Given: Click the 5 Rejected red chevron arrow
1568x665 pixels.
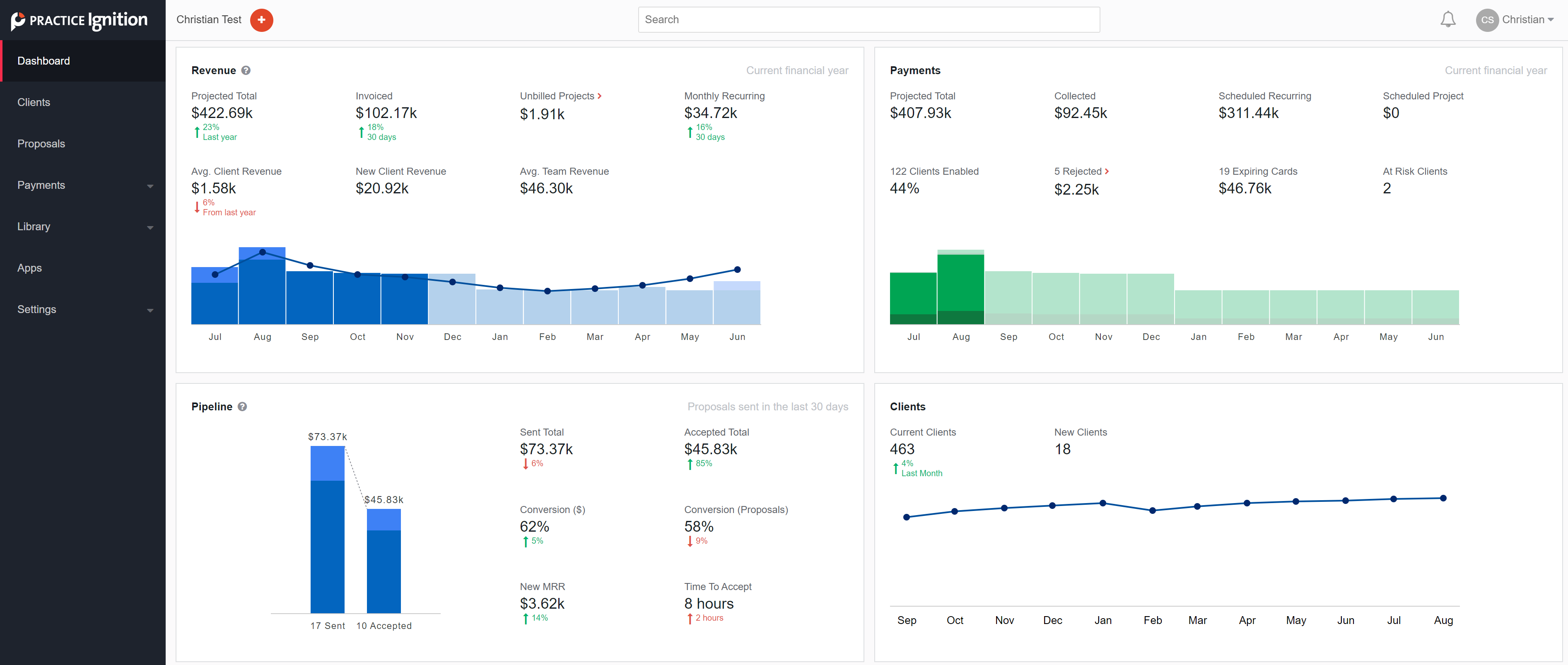Looking at the screenshot, I should pos(1107,171).
